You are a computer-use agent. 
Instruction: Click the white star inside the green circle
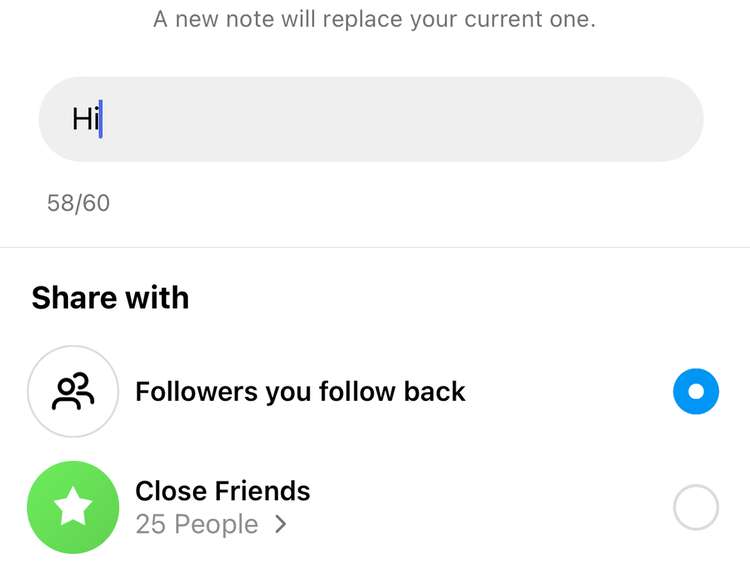[x=73, y=507]
